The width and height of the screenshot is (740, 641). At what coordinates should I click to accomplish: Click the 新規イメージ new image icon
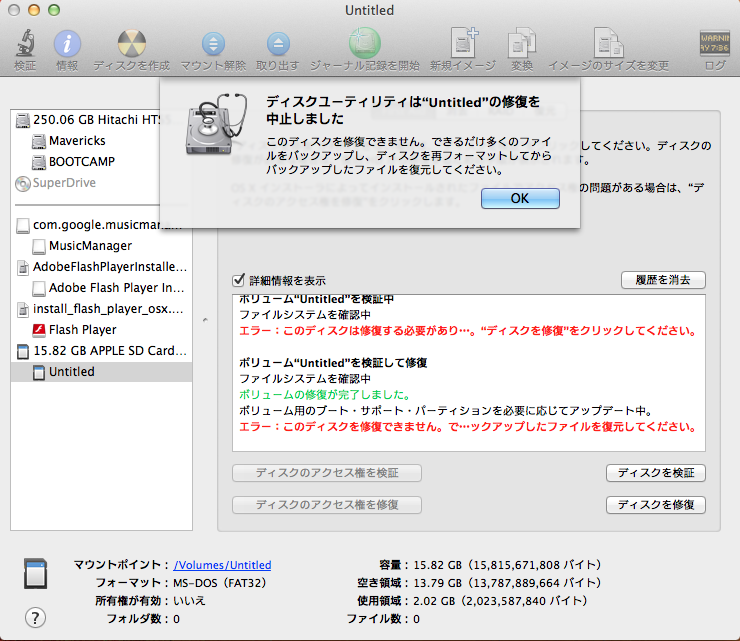463,44
